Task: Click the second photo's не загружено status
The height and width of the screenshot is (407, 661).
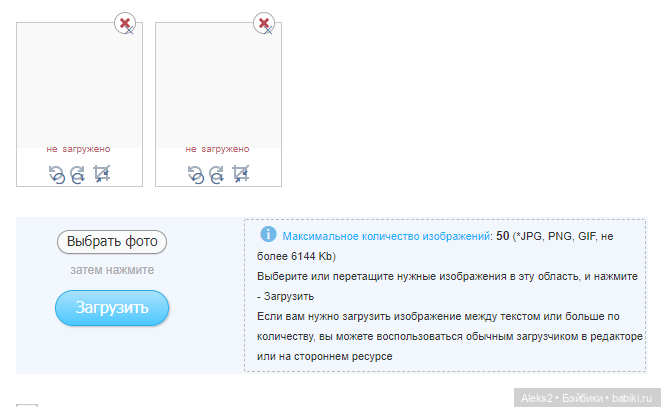Action: (218, 149)
